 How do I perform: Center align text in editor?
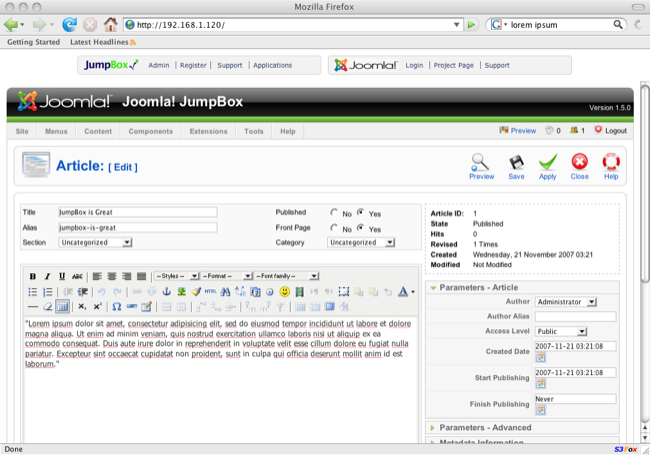112,276
